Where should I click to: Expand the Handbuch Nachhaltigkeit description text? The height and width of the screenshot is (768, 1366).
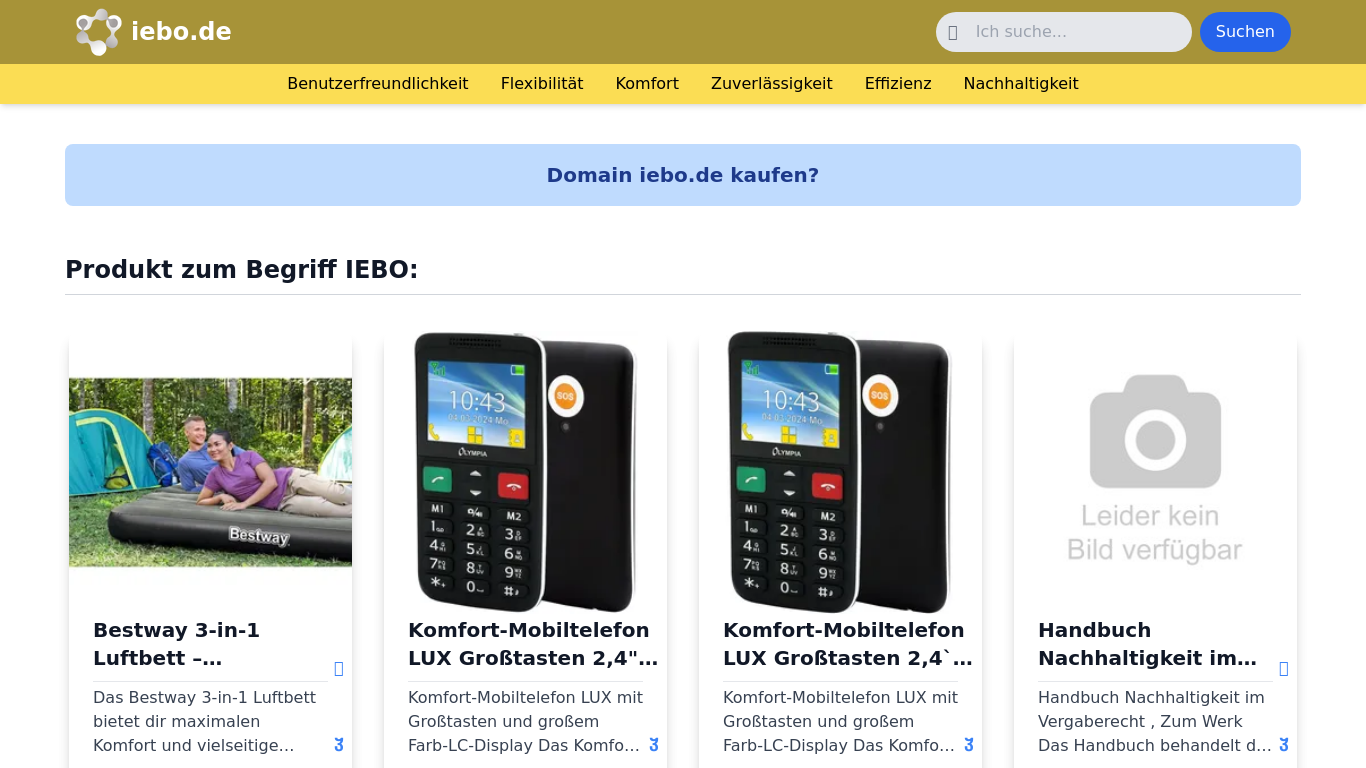1284,745
